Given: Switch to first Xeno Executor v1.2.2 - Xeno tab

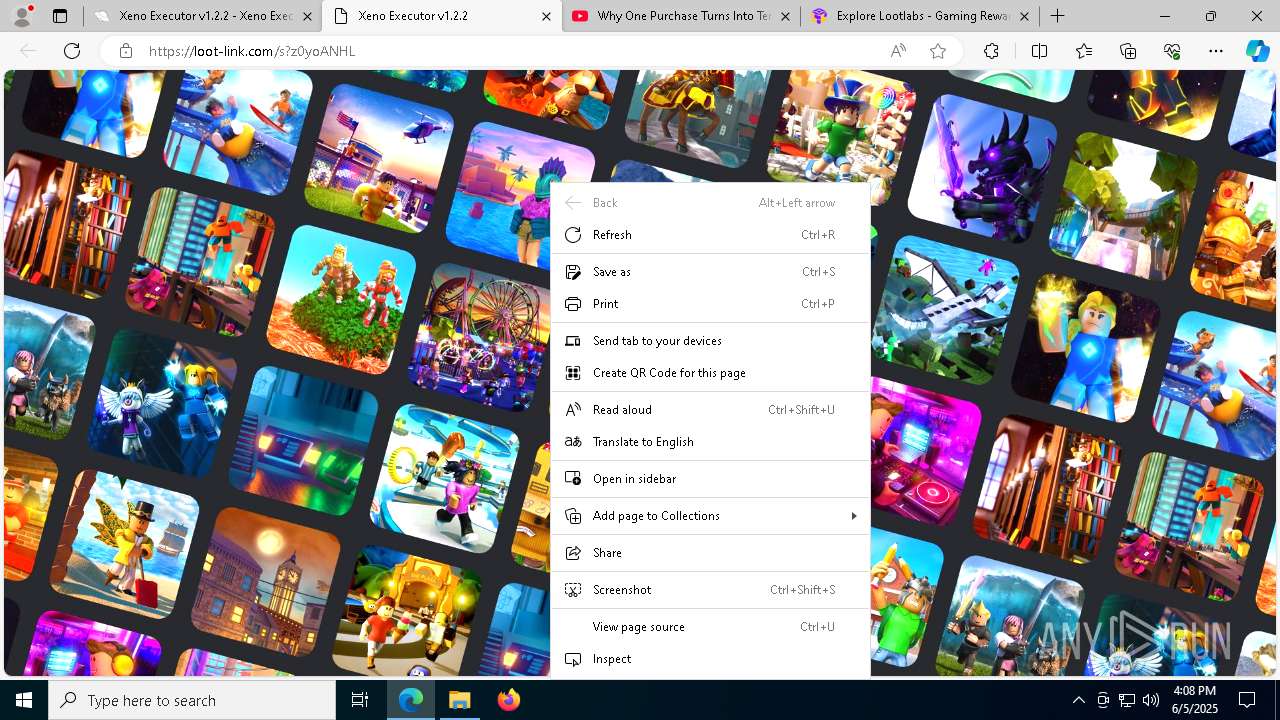Looking at the screenshot, I should pos(202,16).
